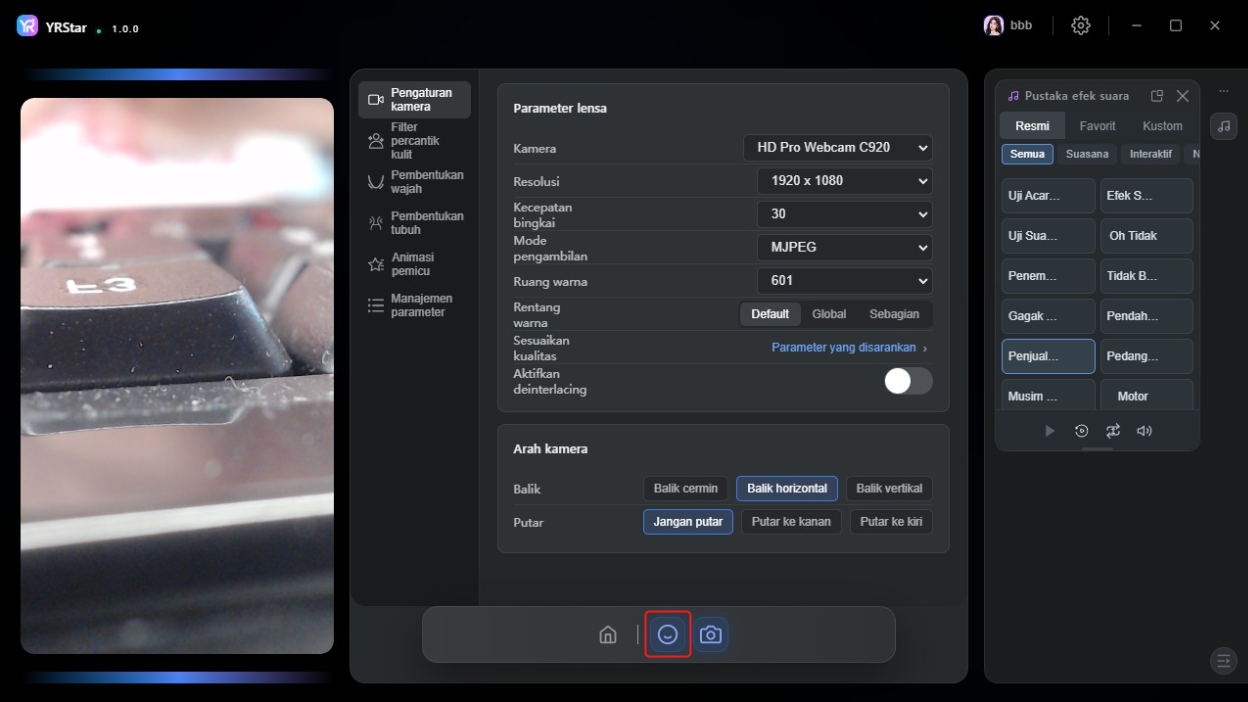Click the music note sidebar button

(x=1223, y=126)
